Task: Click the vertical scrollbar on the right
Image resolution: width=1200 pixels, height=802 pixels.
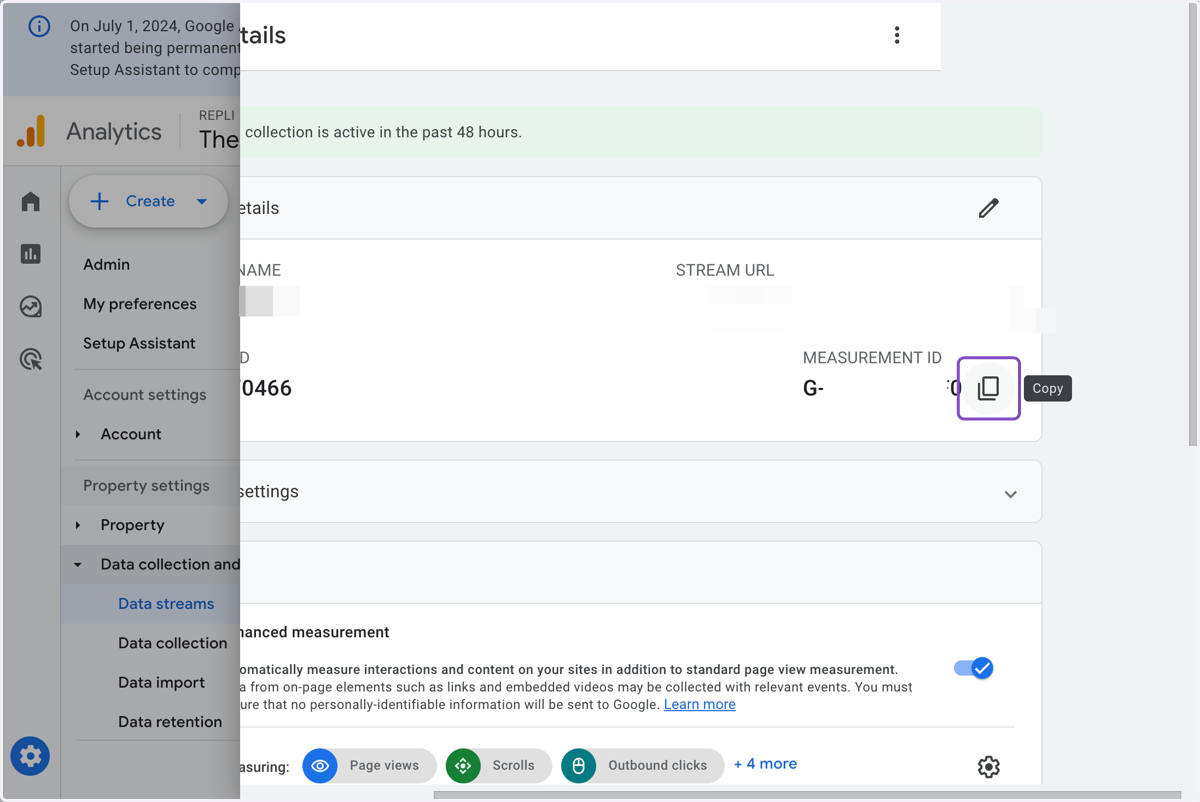Action: (x=1192, y=225)
